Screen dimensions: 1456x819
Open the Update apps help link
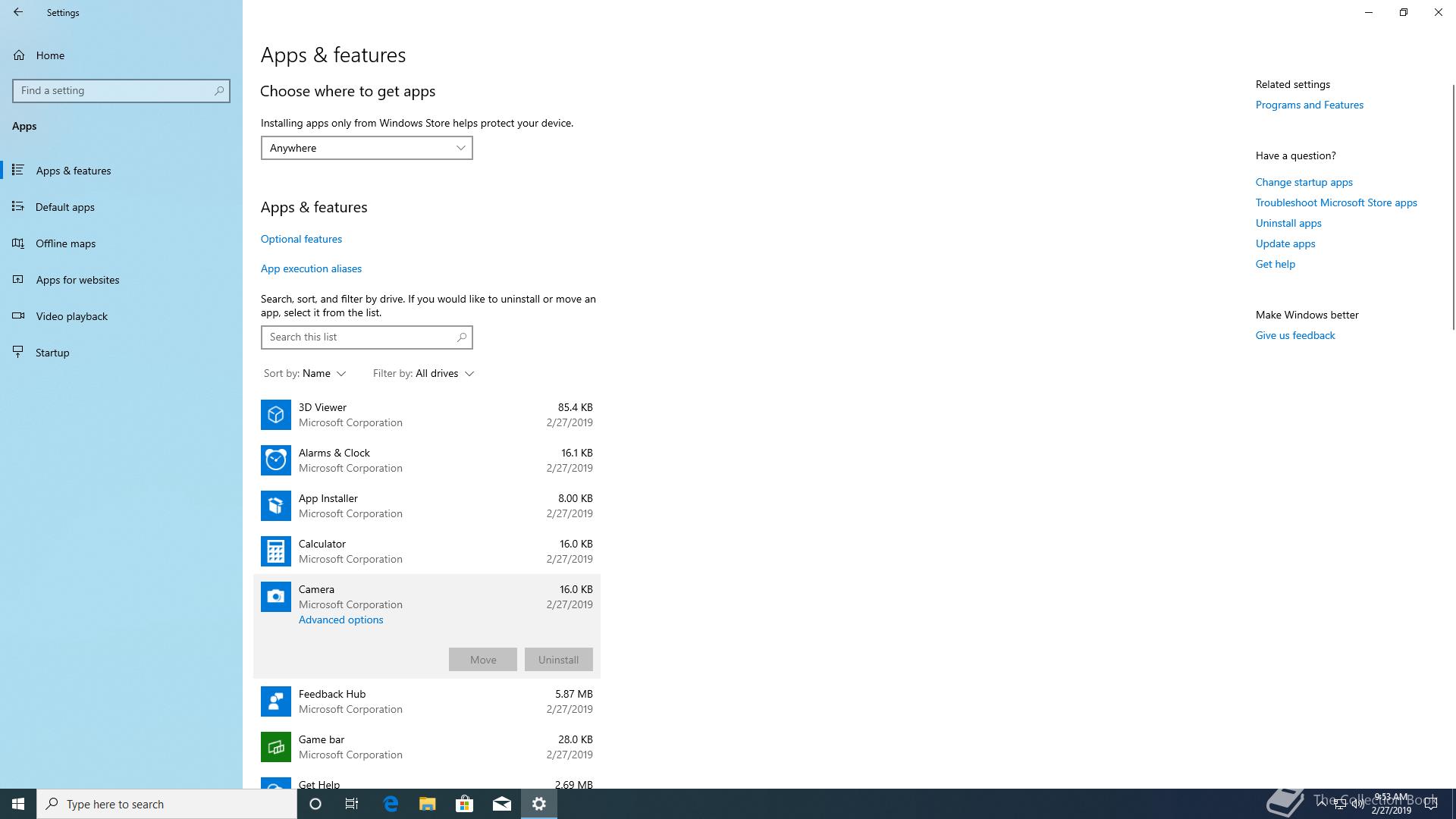1285,243
